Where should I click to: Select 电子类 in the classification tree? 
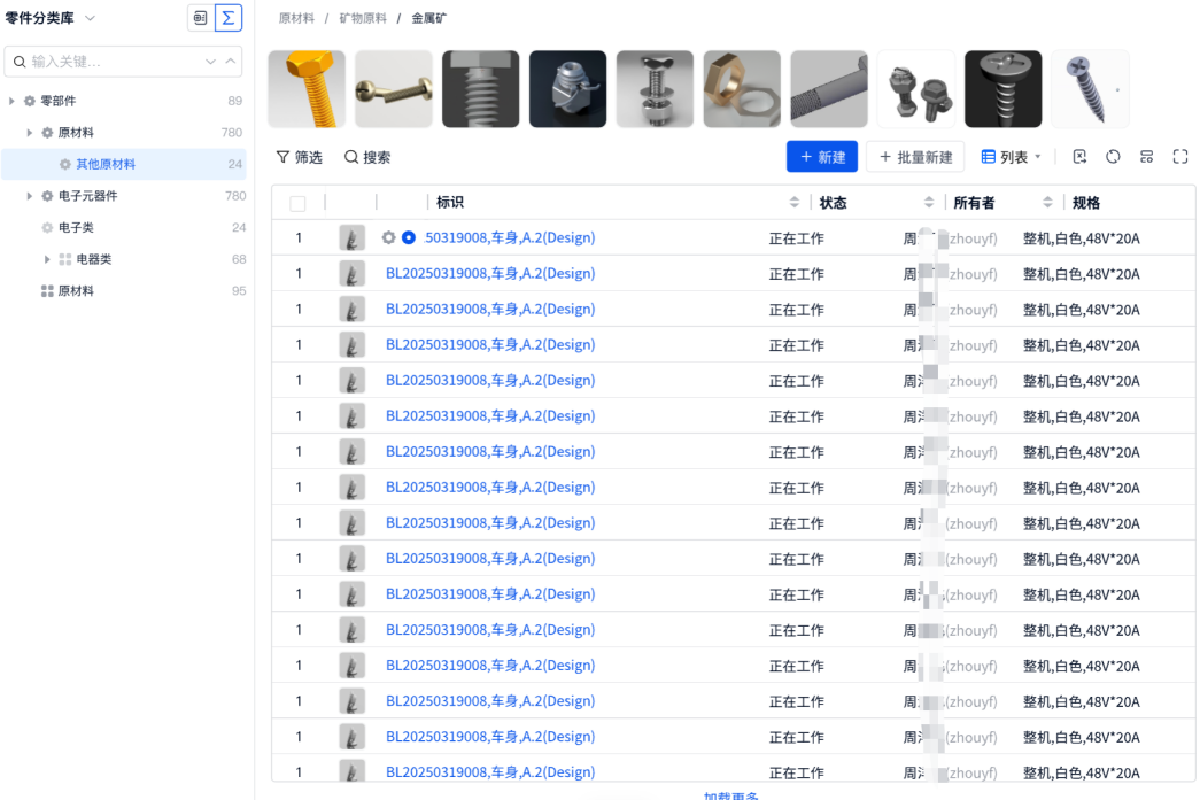tap(76, 228)
